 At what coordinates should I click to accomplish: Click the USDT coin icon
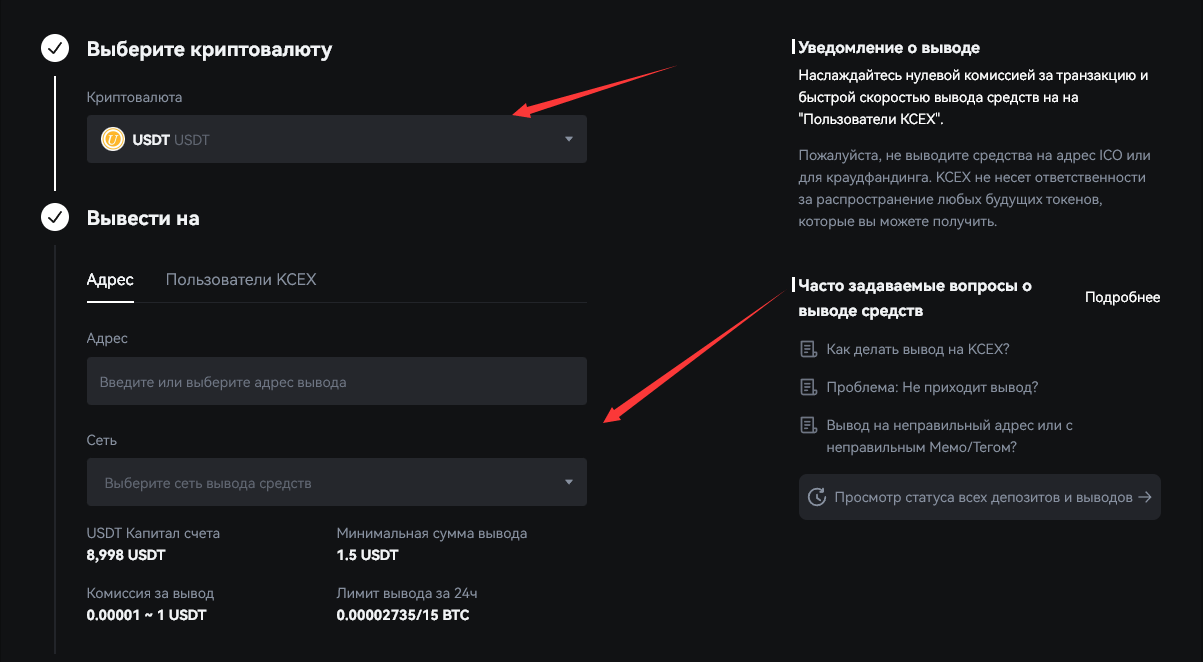point(112,139)
